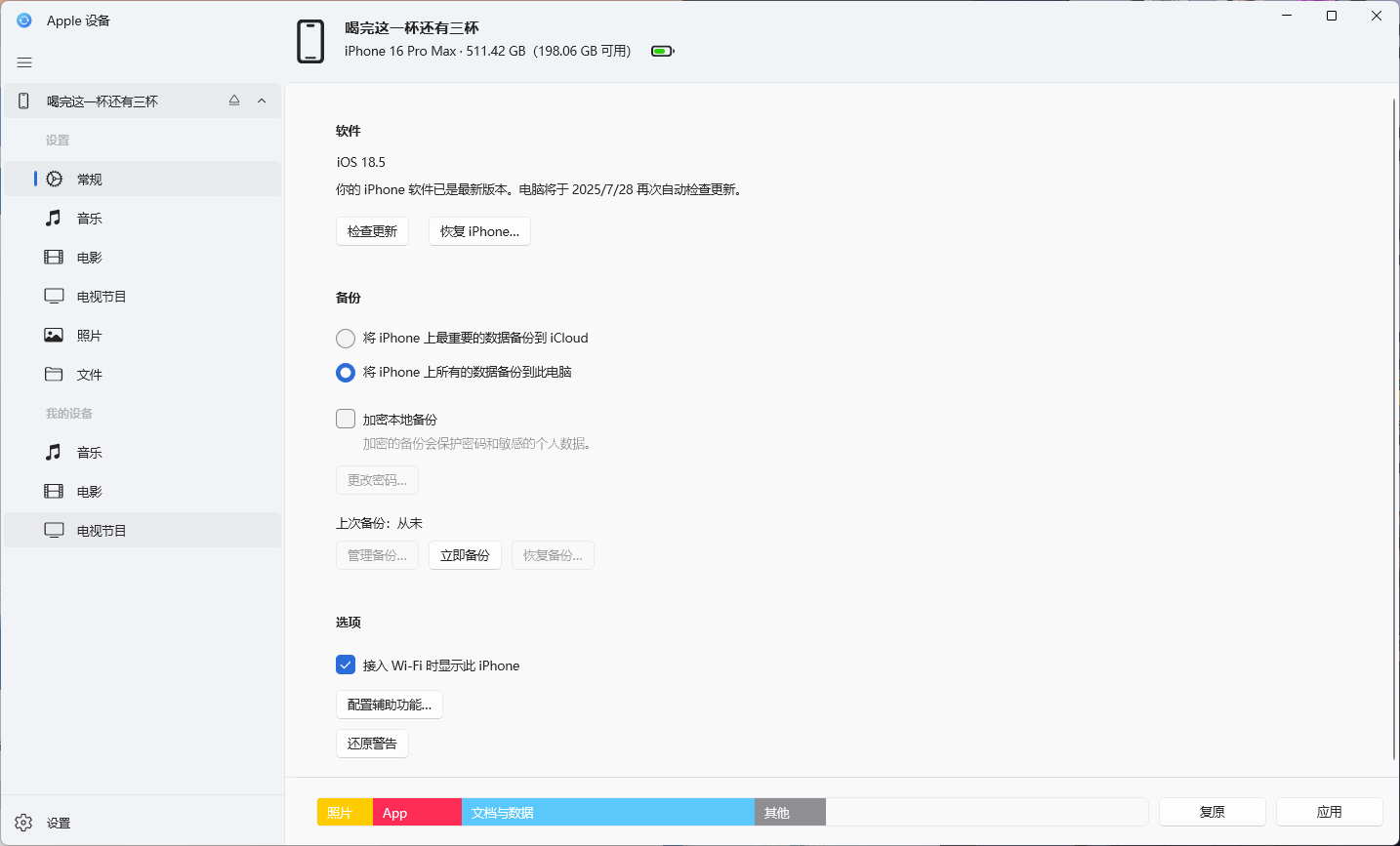Open the 音乐 section under 设置
The image size is (1400, 846).
[x=88, y=218]
